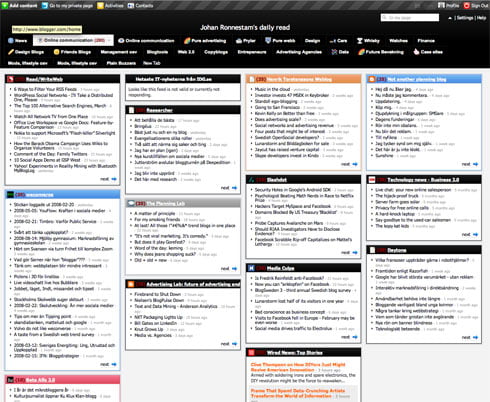Click the shield icon on Pure webb tab
This screenshot has height=402, width=490.
click(x=268, y=40)
